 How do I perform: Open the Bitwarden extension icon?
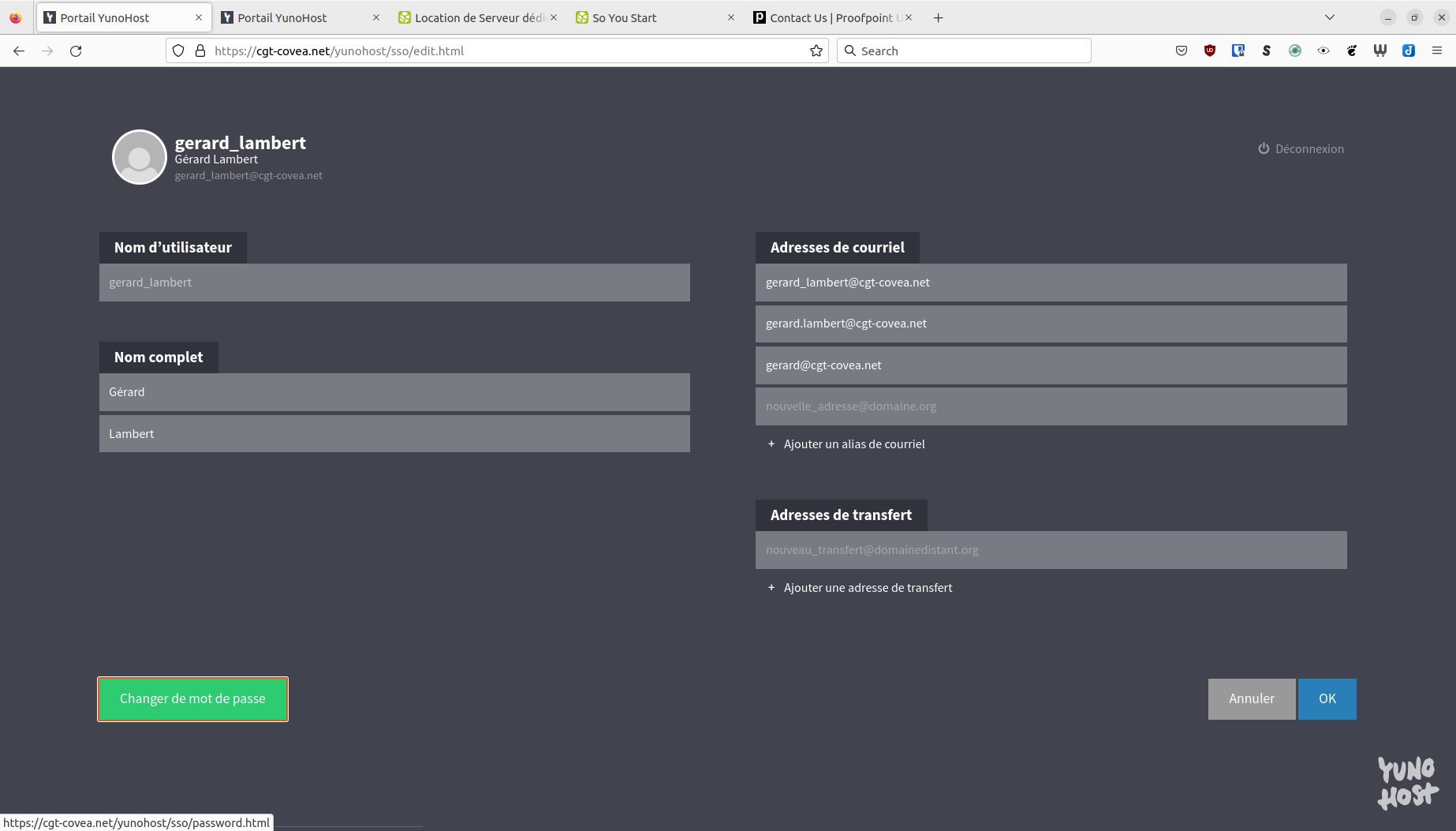[1238, 51]
